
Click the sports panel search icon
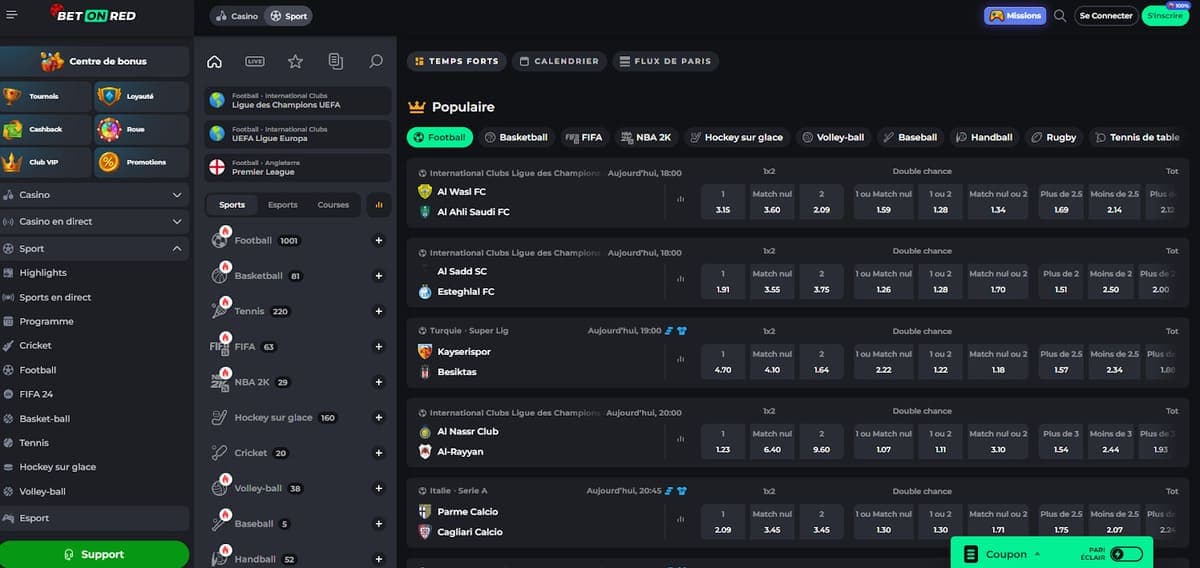376,61
